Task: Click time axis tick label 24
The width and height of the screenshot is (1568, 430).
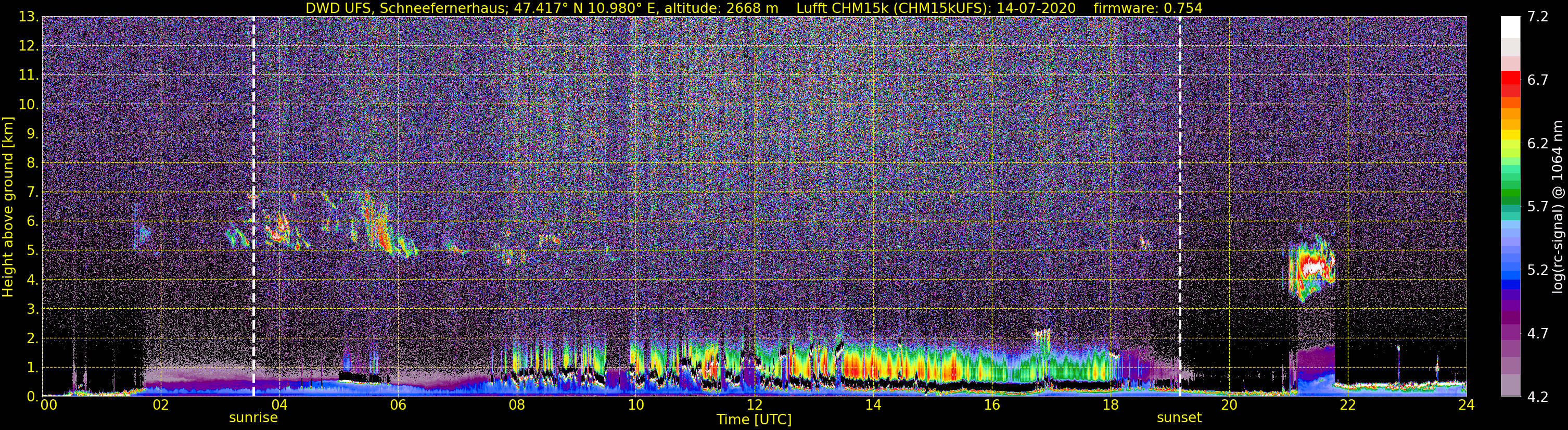Action: coord(1467,406)
